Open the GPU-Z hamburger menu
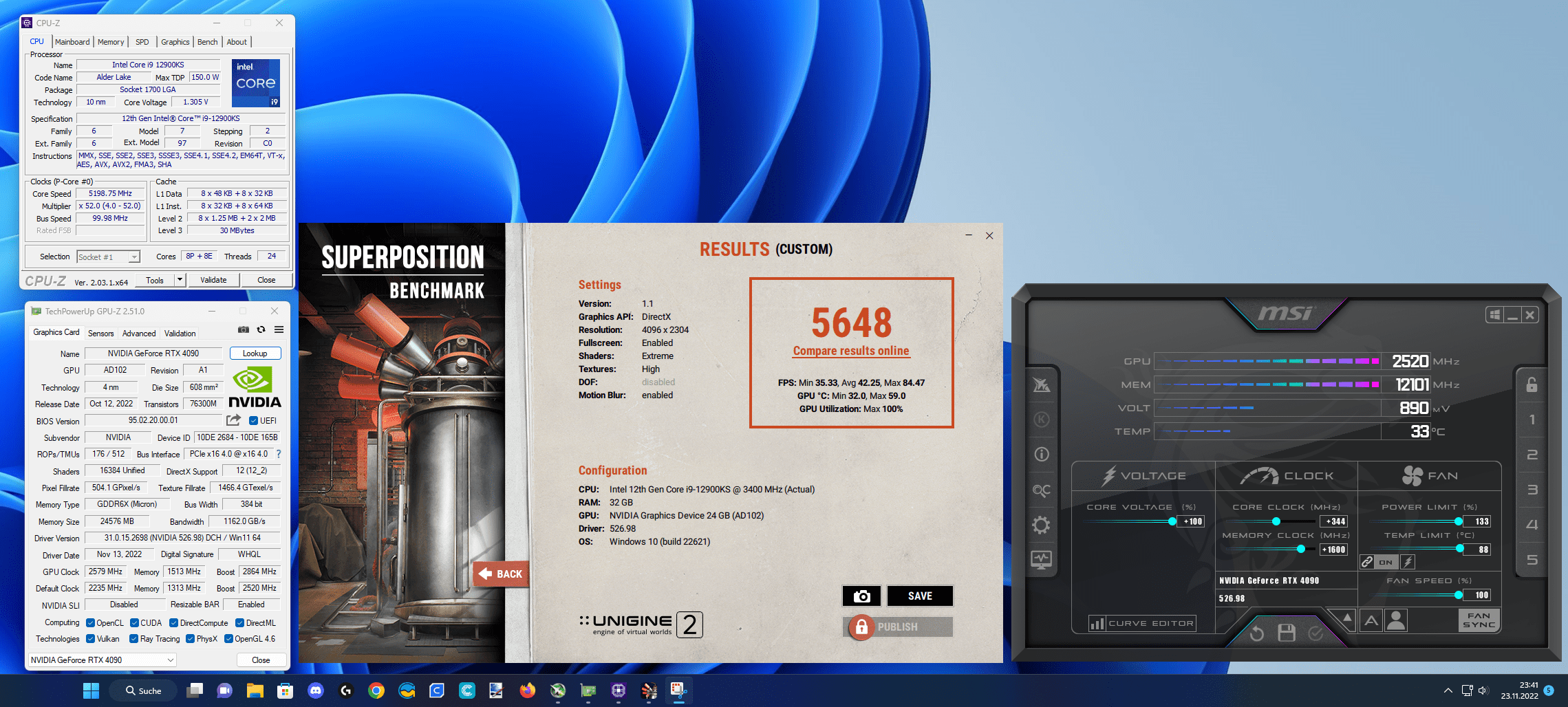Screen dimensions: 1568x707 click(279, 330)
